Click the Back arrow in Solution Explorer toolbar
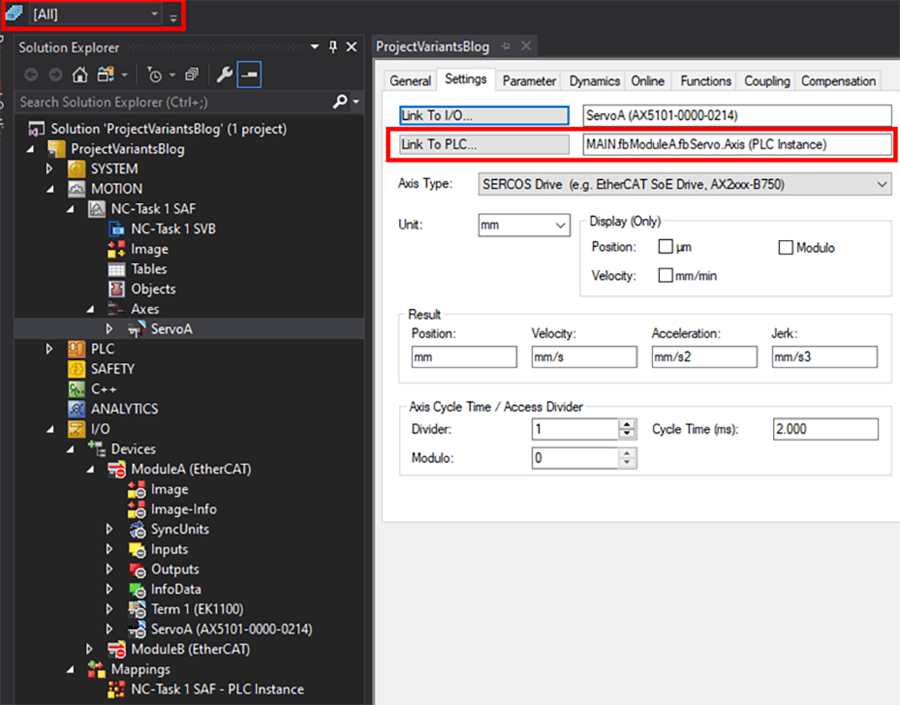This screenshot has width=900, height=705. [x=31, y=75]
